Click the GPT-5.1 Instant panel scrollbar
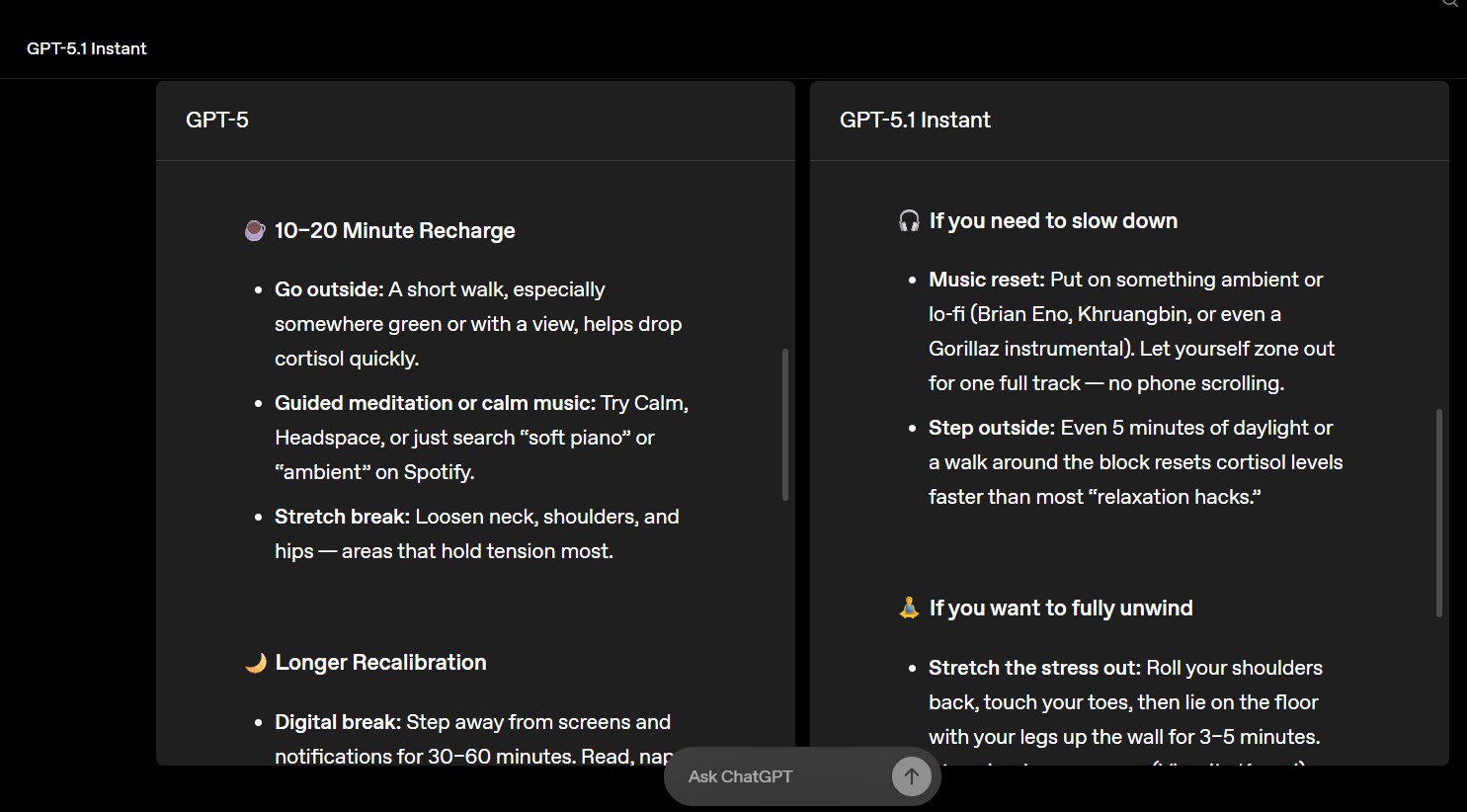 (1439, 514)
